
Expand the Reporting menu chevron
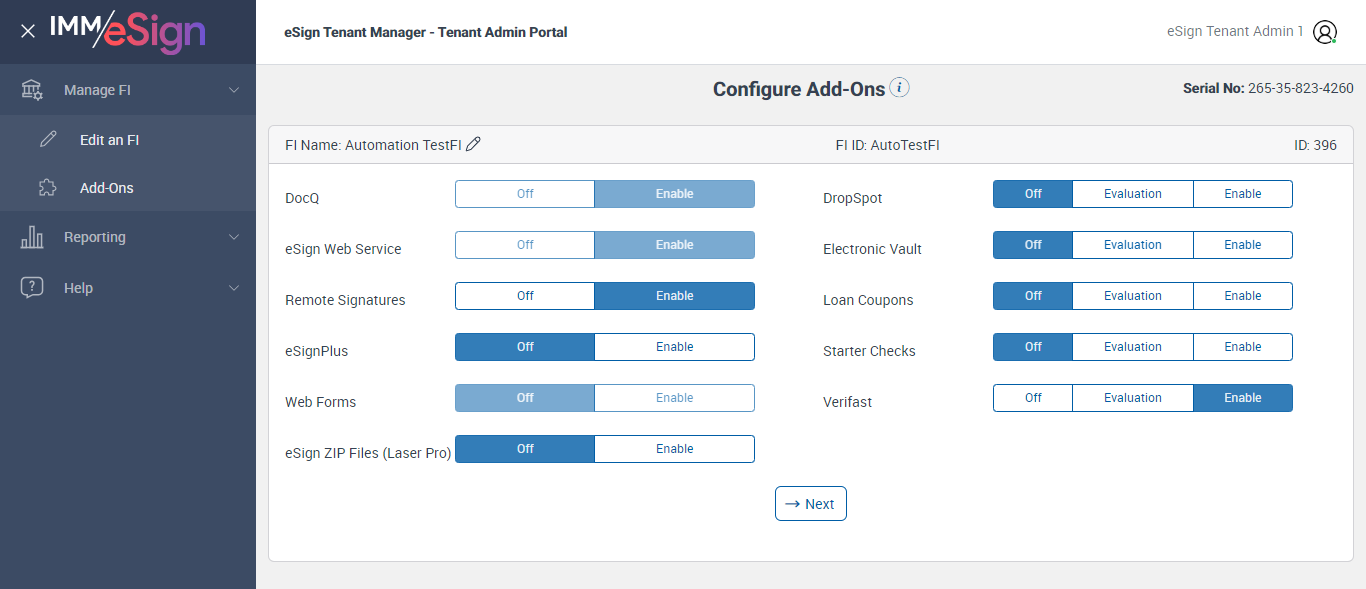(x=234, y=237)
